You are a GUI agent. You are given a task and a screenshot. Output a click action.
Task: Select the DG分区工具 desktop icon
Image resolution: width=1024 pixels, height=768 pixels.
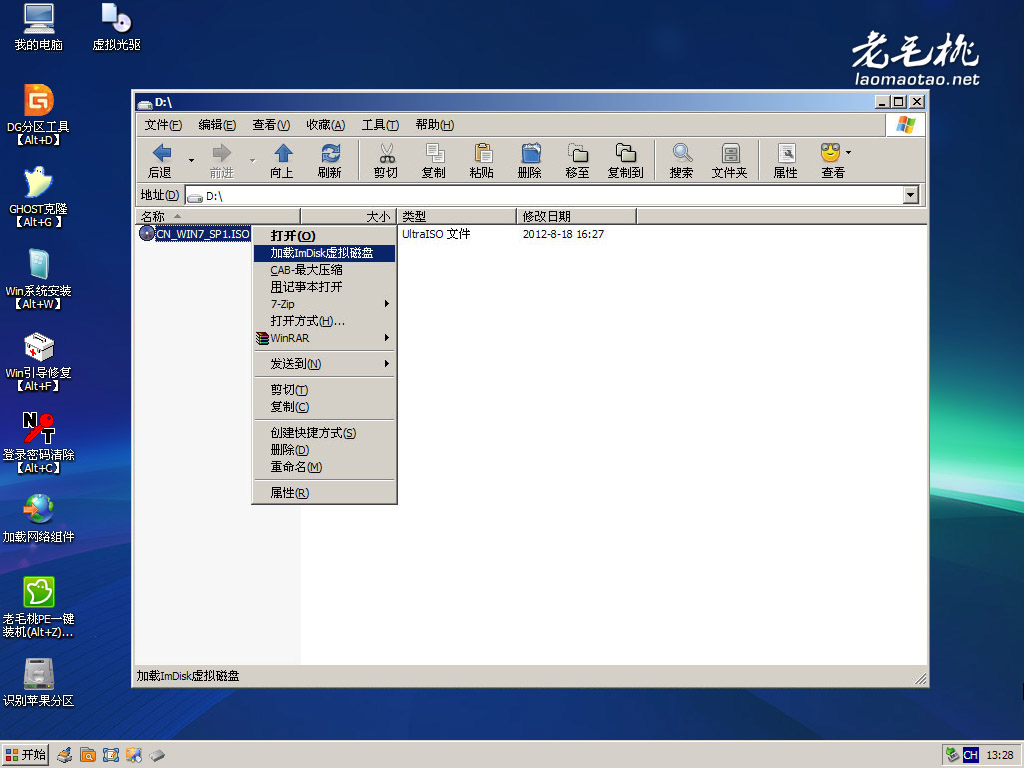[39, 115]
